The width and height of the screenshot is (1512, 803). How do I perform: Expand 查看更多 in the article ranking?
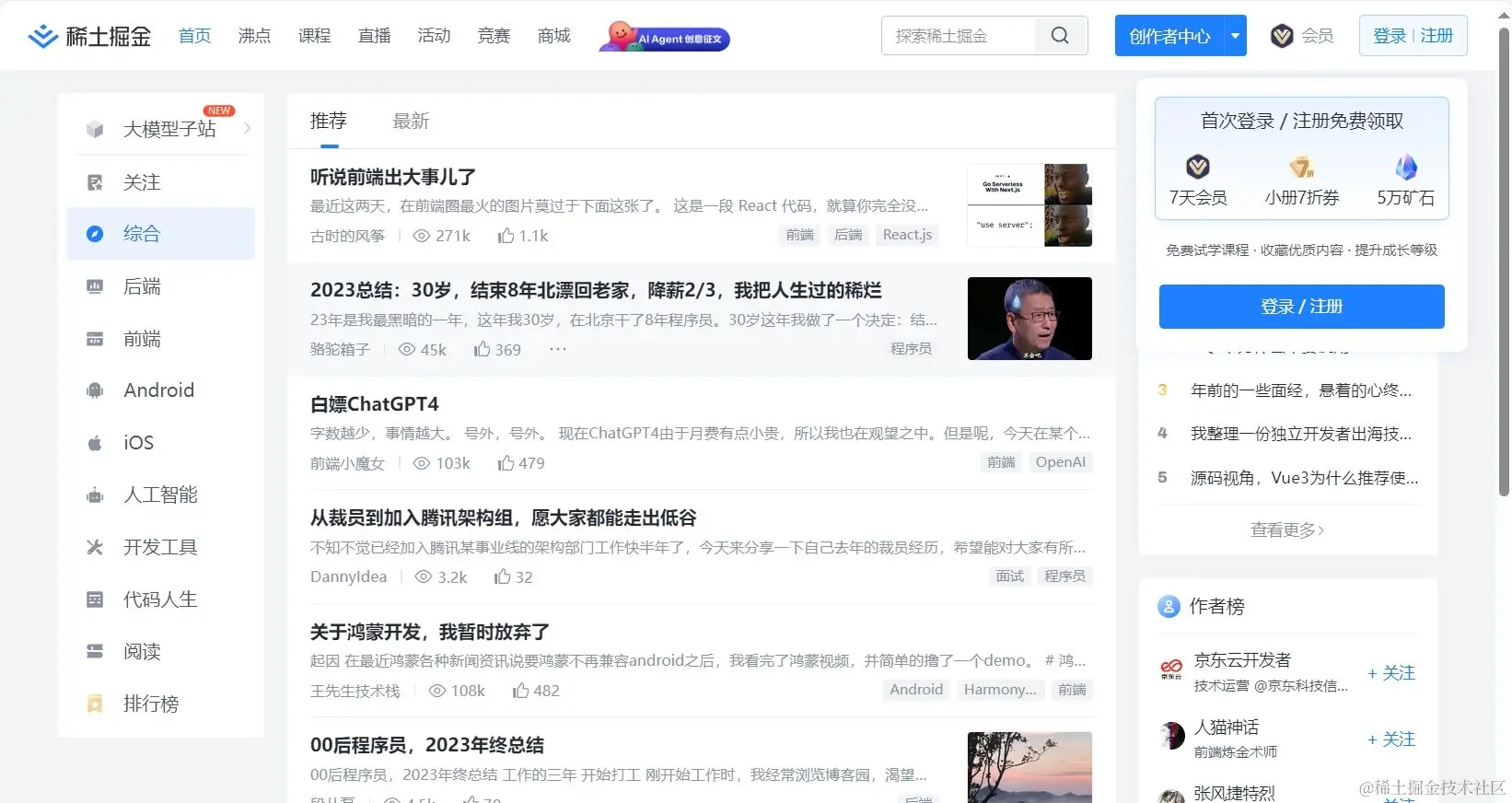(x=1287, y=530)
